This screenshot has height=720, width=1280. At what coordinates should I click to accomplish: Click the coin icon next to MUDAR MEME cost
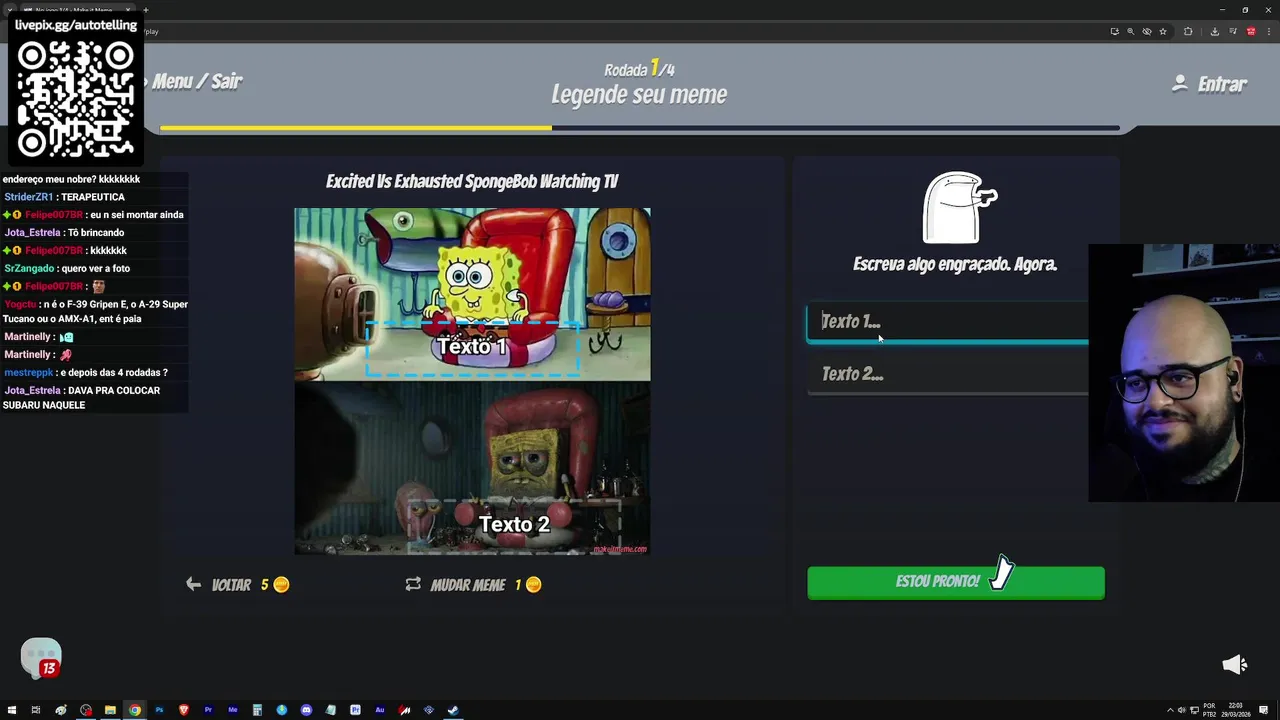(533, 585)
